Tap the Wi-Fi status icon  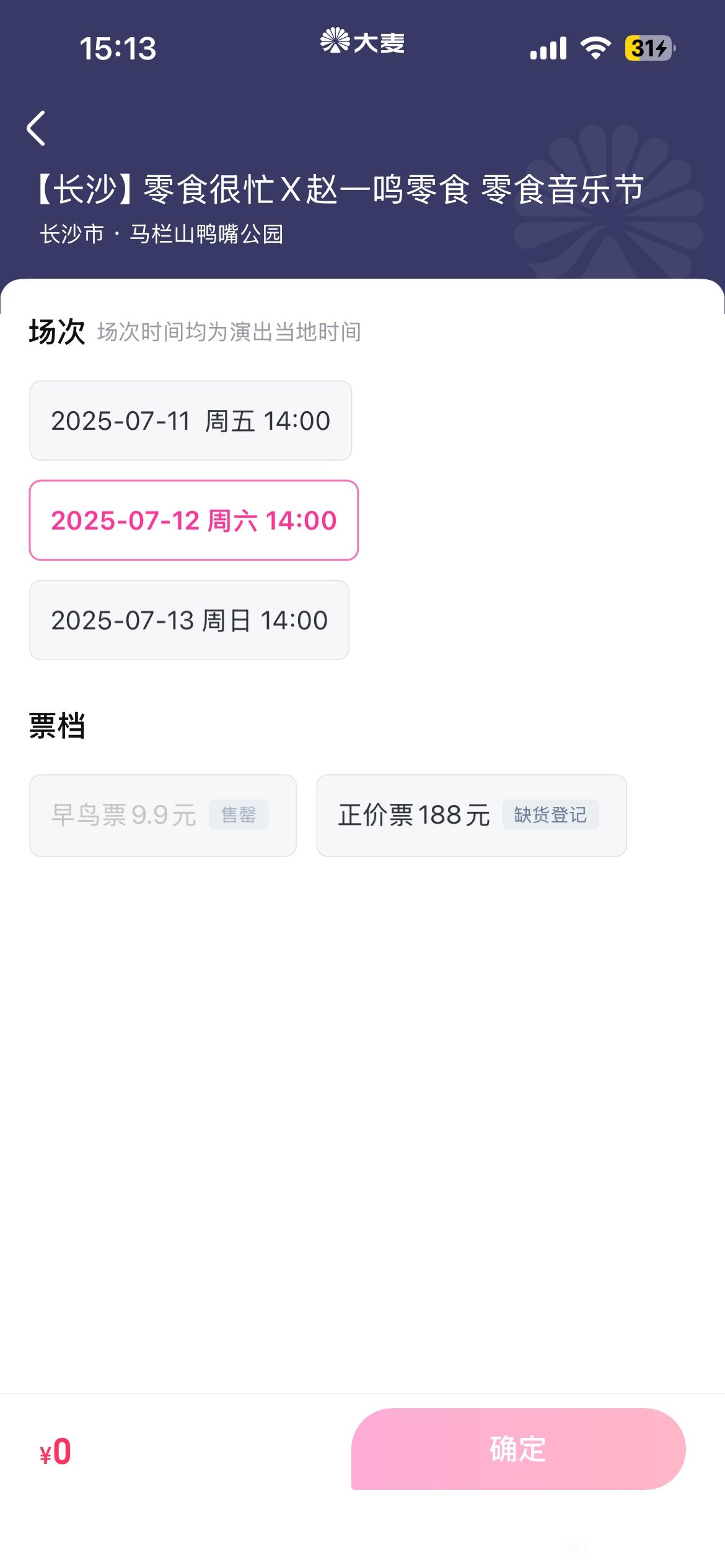pos(595,48)
